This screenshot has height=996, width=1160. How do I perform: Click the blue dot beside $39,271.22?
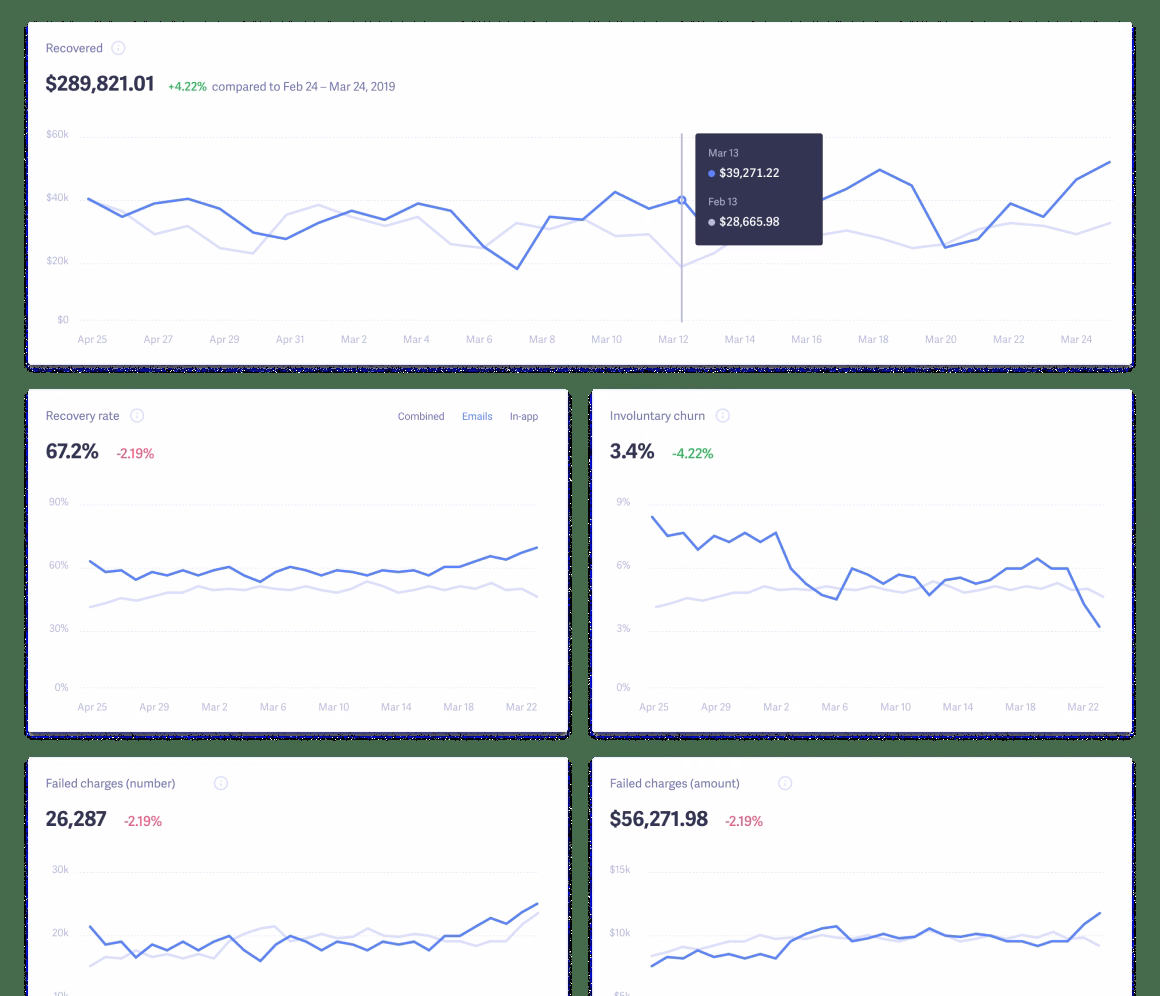[711, 173]
